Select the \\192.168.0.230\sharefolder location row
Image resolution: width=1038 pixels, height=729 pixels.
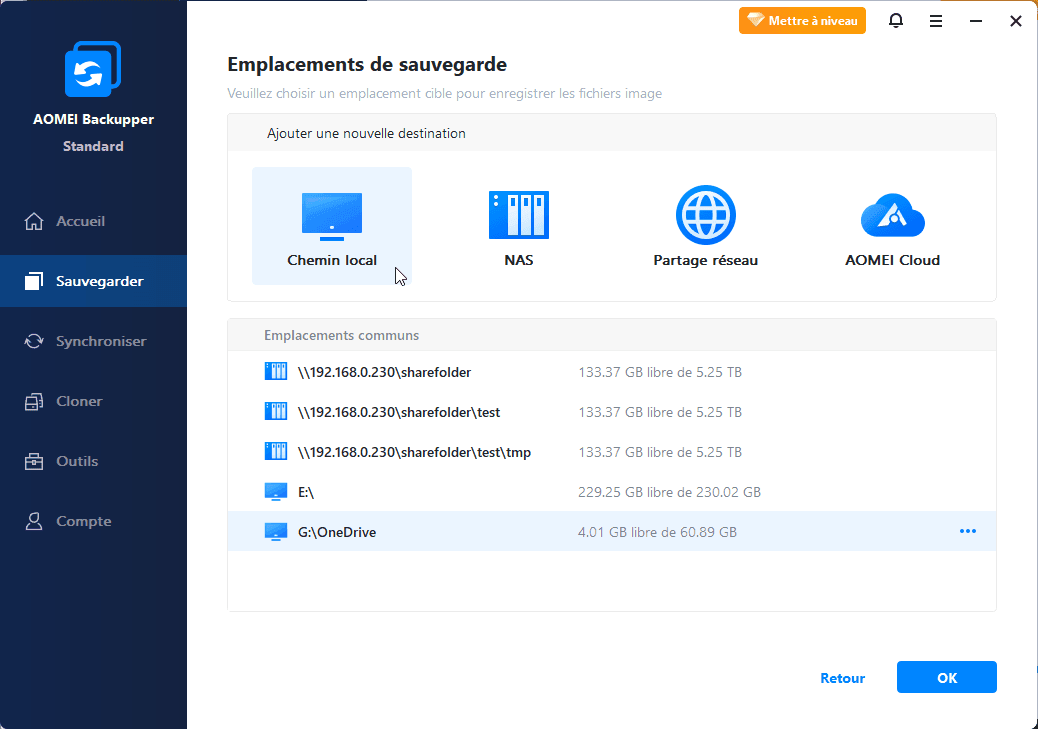click(612, 372)
